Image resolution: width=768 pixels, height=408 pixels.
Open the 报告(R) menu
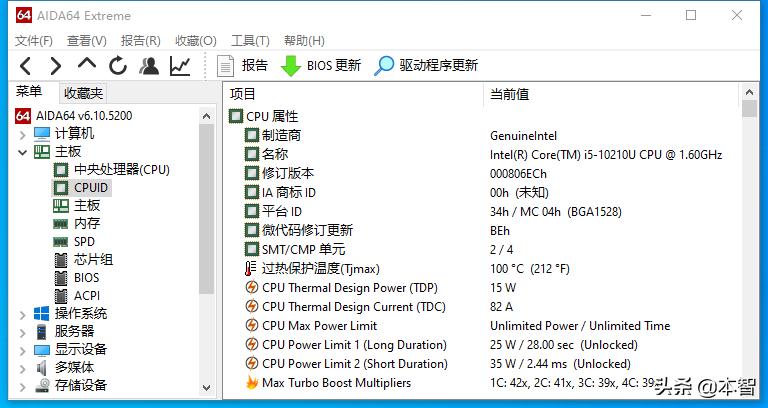pos(141,41)
